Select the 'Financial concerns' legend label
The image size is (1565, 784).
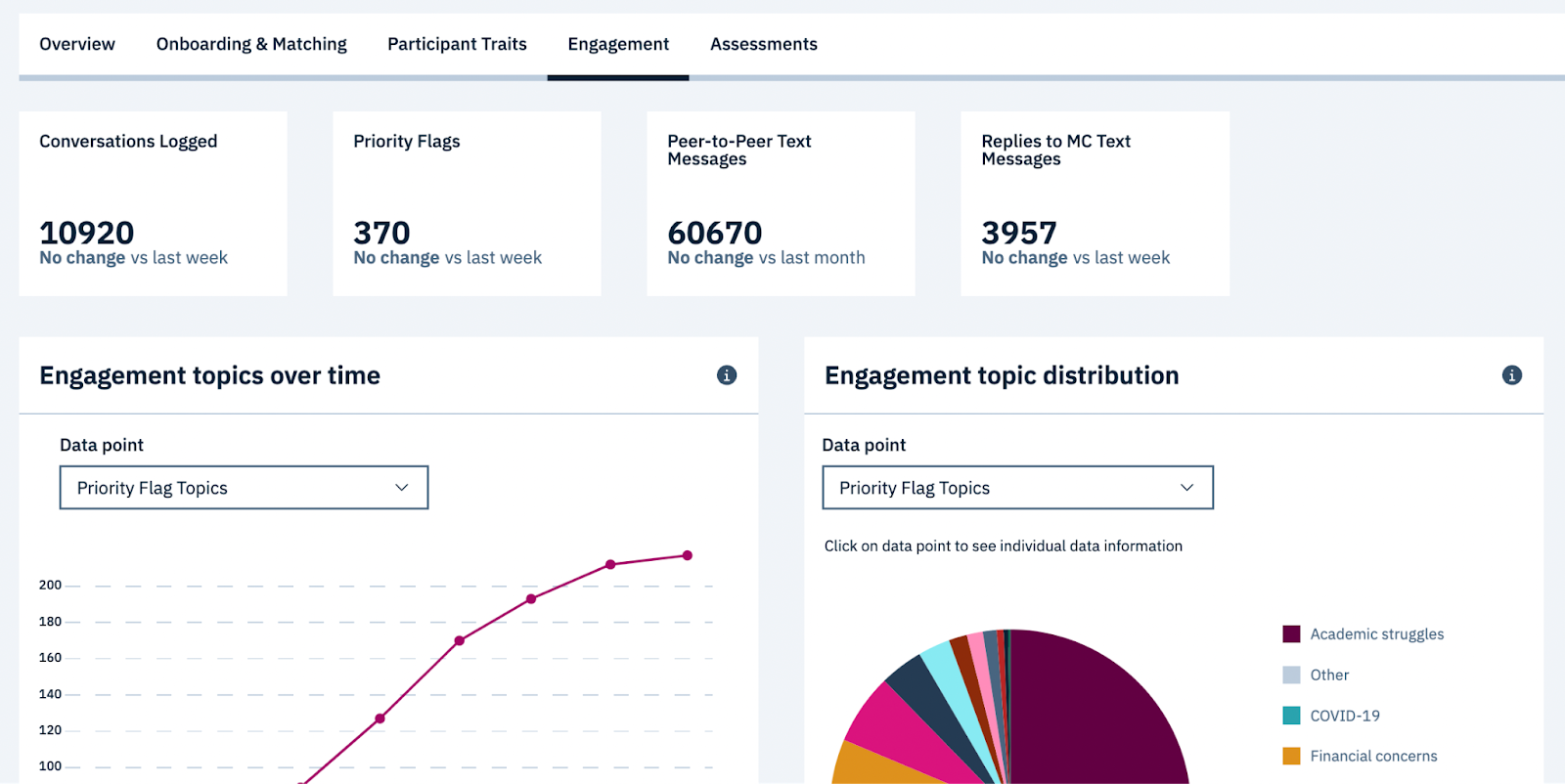1373,756
